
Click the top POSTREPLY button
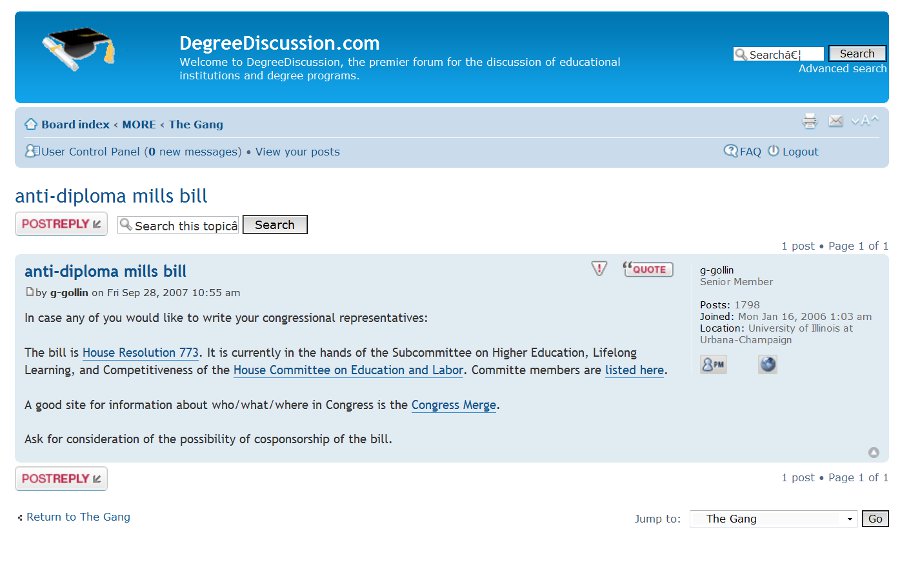point(61,224)
